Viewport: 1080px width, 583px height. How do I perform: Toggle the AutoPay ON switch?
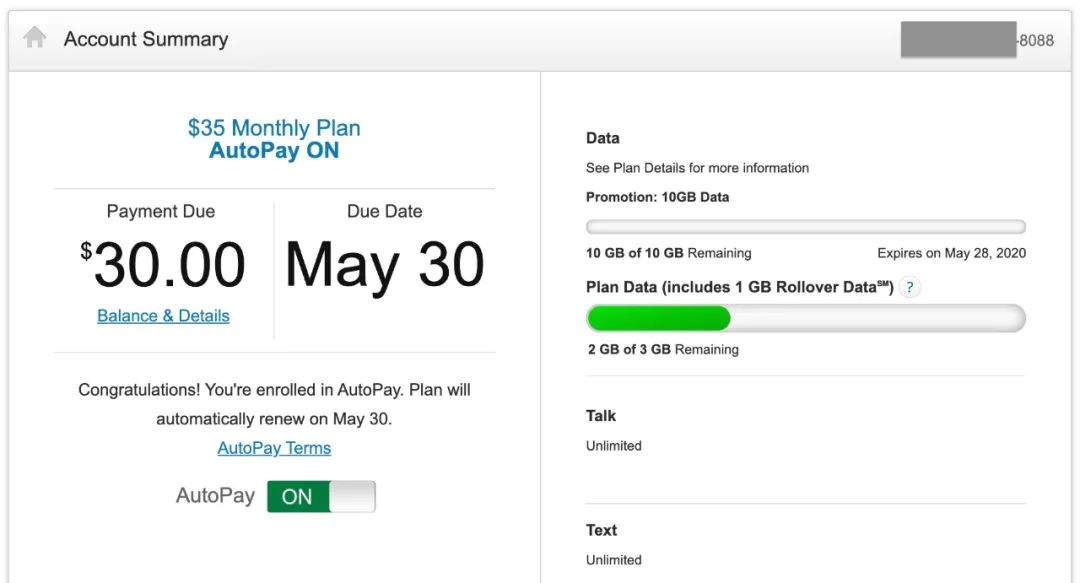click(321, 496)
